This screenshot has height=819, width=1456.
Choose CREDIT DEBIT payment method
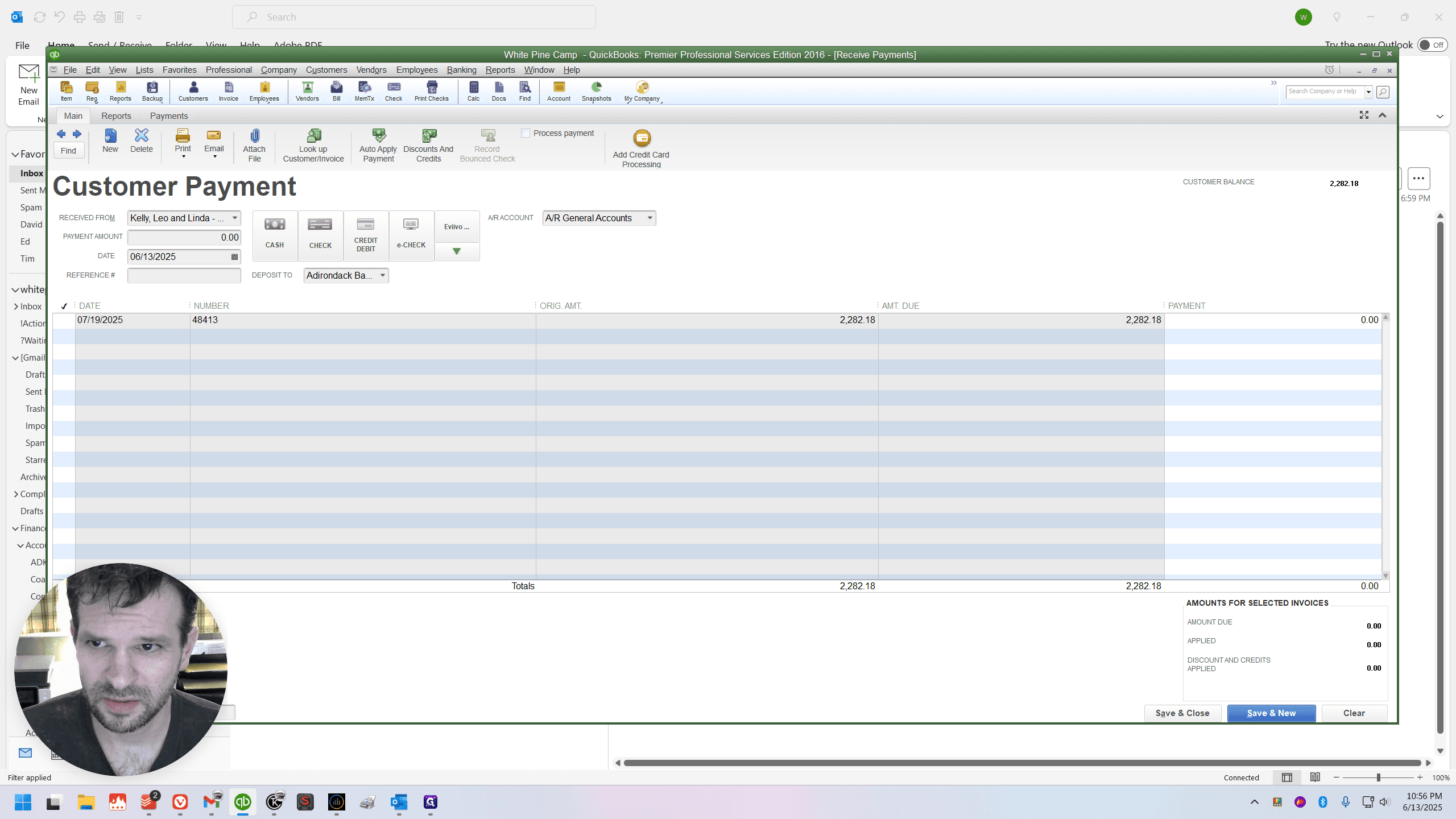point(366,235)
